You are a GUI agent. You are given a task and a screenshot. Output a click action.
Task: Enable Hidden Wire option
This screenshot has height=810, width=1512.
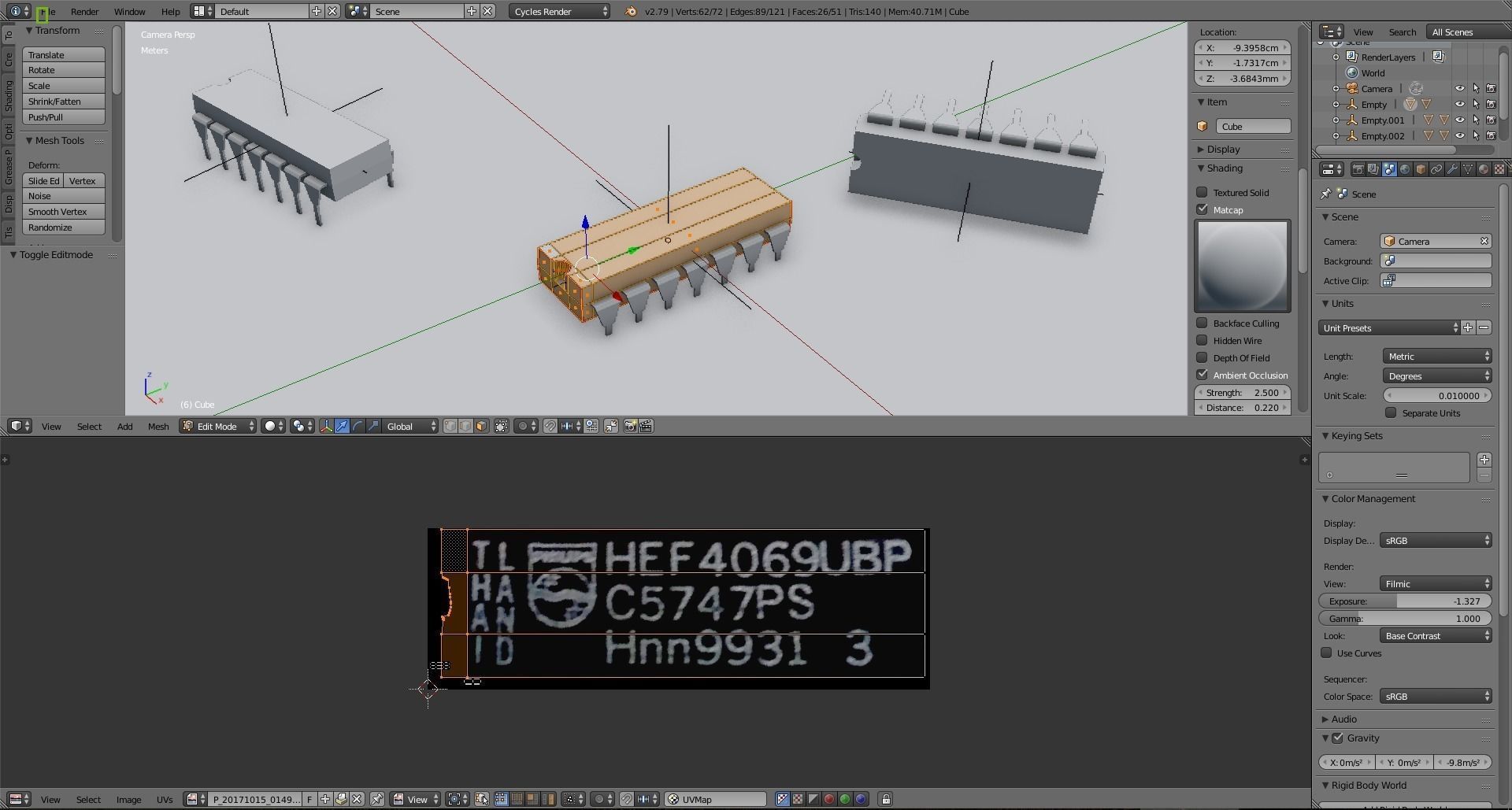[x=1202, y=340]
